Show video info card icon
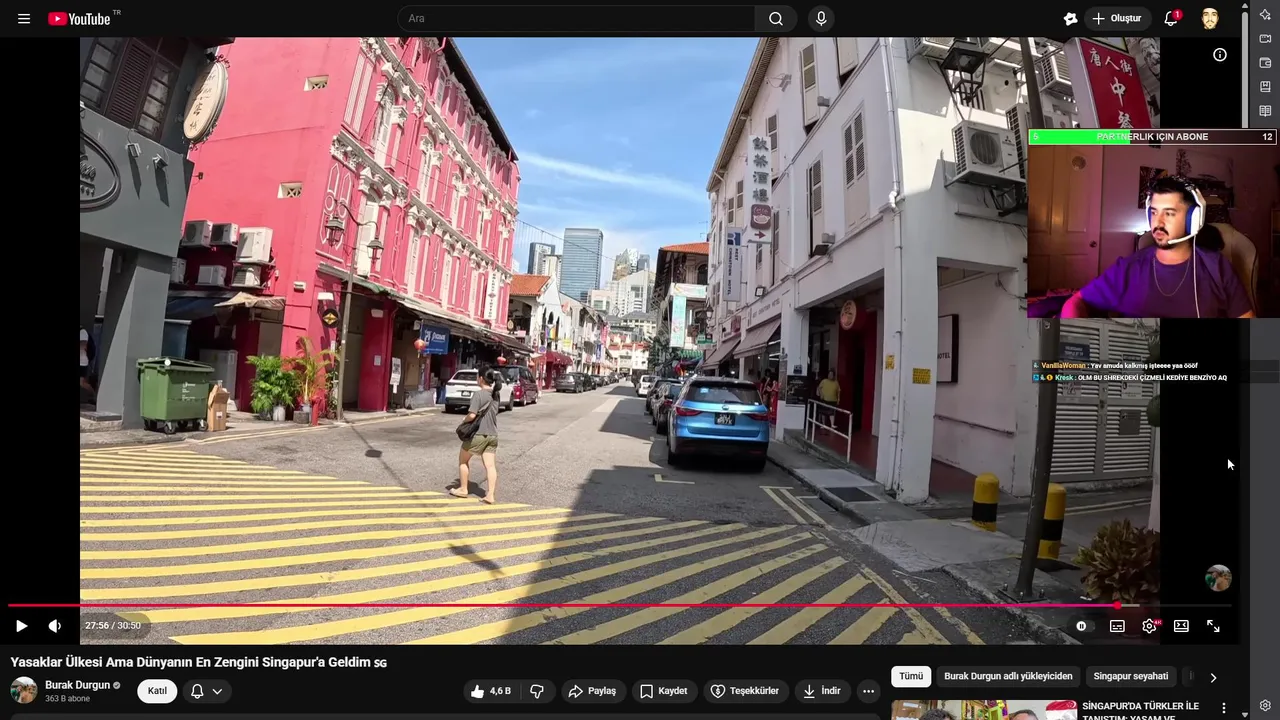The image size is (1280, 720). (x=1220, y=55)
